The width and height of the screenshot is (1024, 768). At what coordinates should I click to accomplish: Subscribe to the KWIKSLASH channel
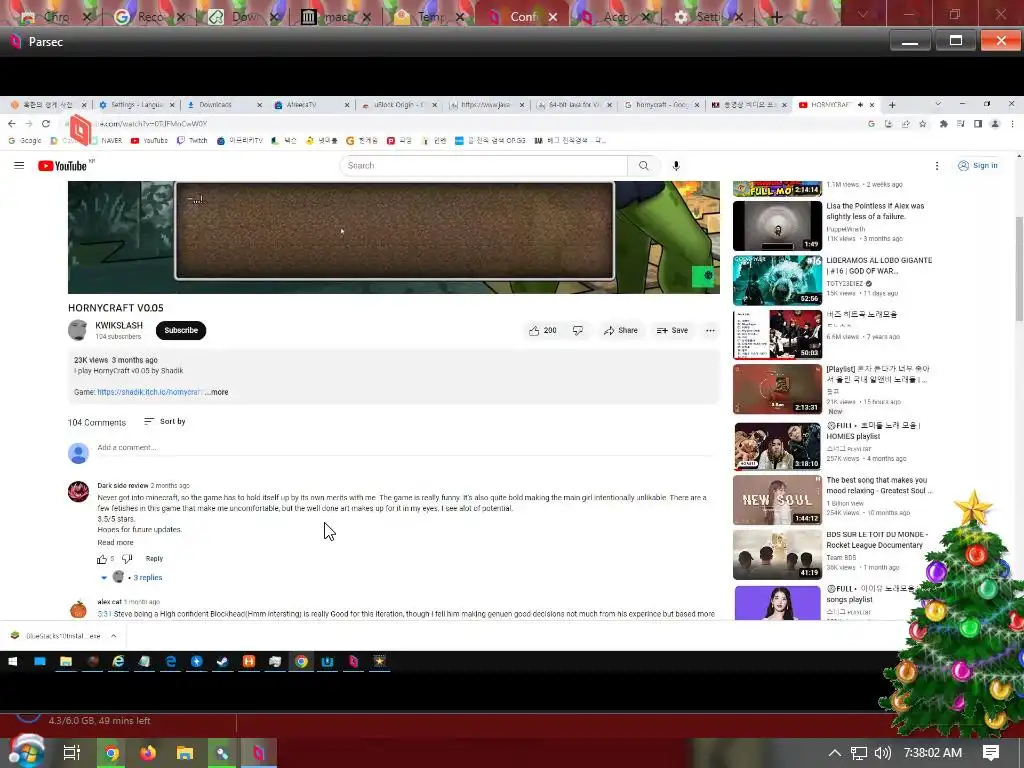pos(181,330)
